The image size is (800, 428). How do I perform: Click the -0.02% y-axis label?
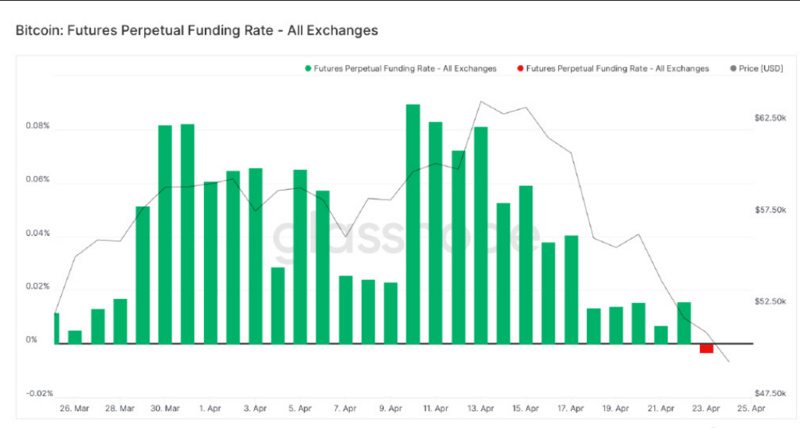click(36, 393)
